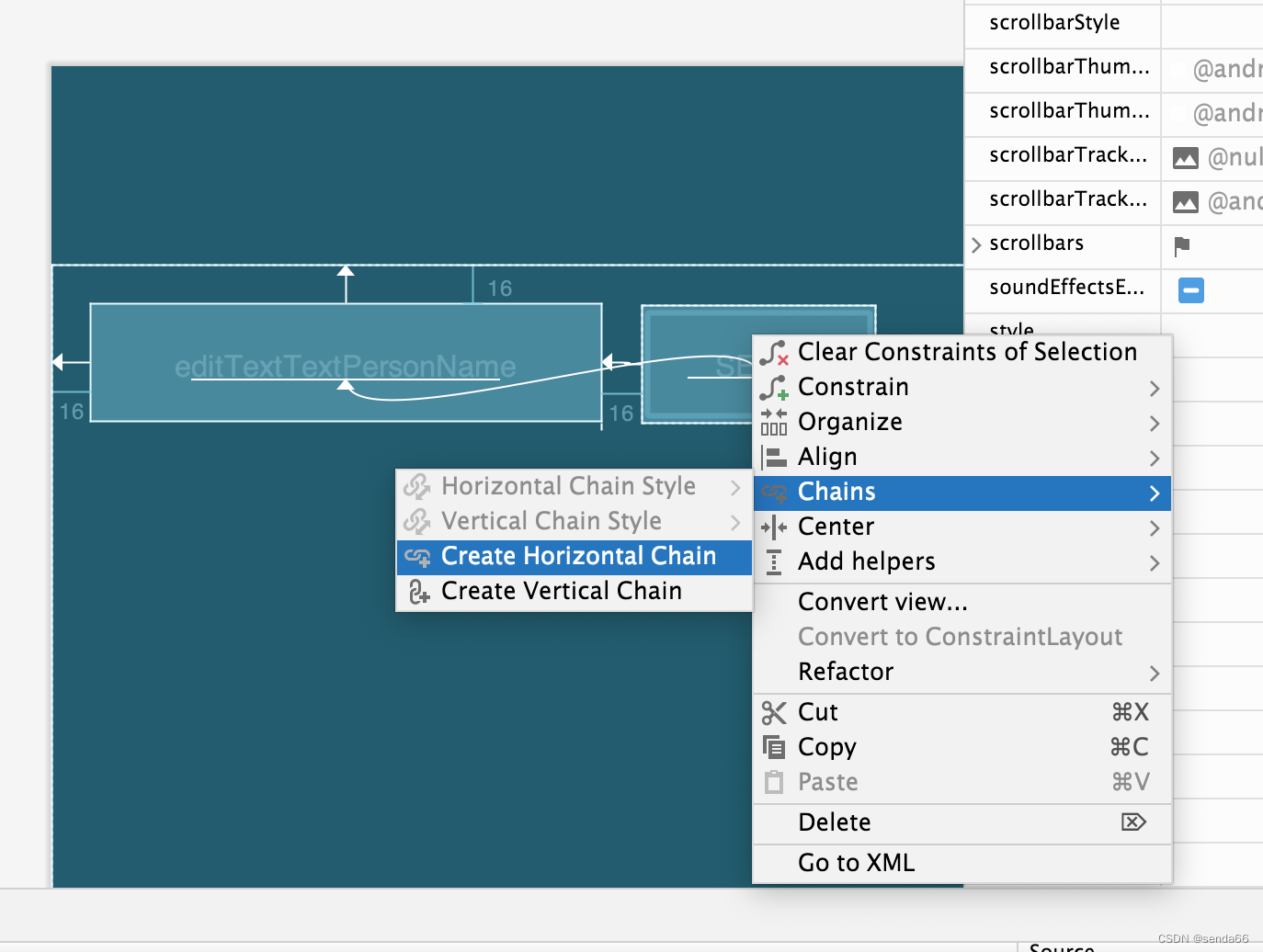Click the Delete key glyph icon
This screenshot has height=952, width=1263.
(1133, 822)
